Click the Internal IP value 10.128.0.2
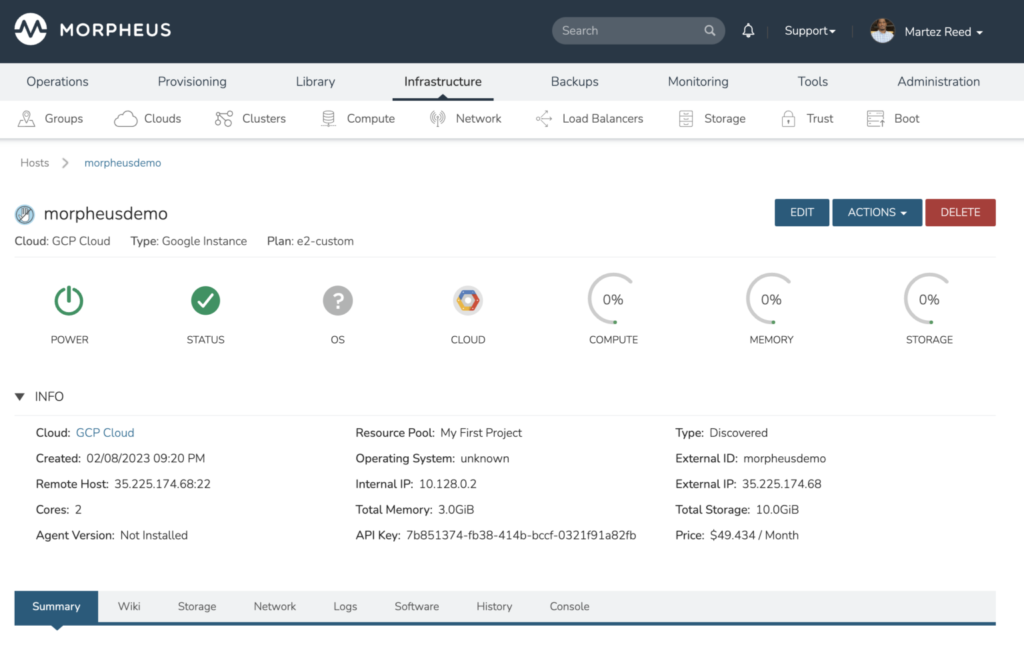Screen dimensions: 1024x649 click(x=448, y=484)
